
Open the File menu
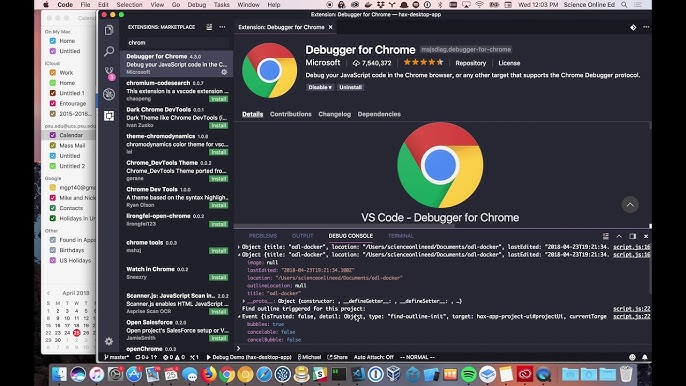[85, 5]
